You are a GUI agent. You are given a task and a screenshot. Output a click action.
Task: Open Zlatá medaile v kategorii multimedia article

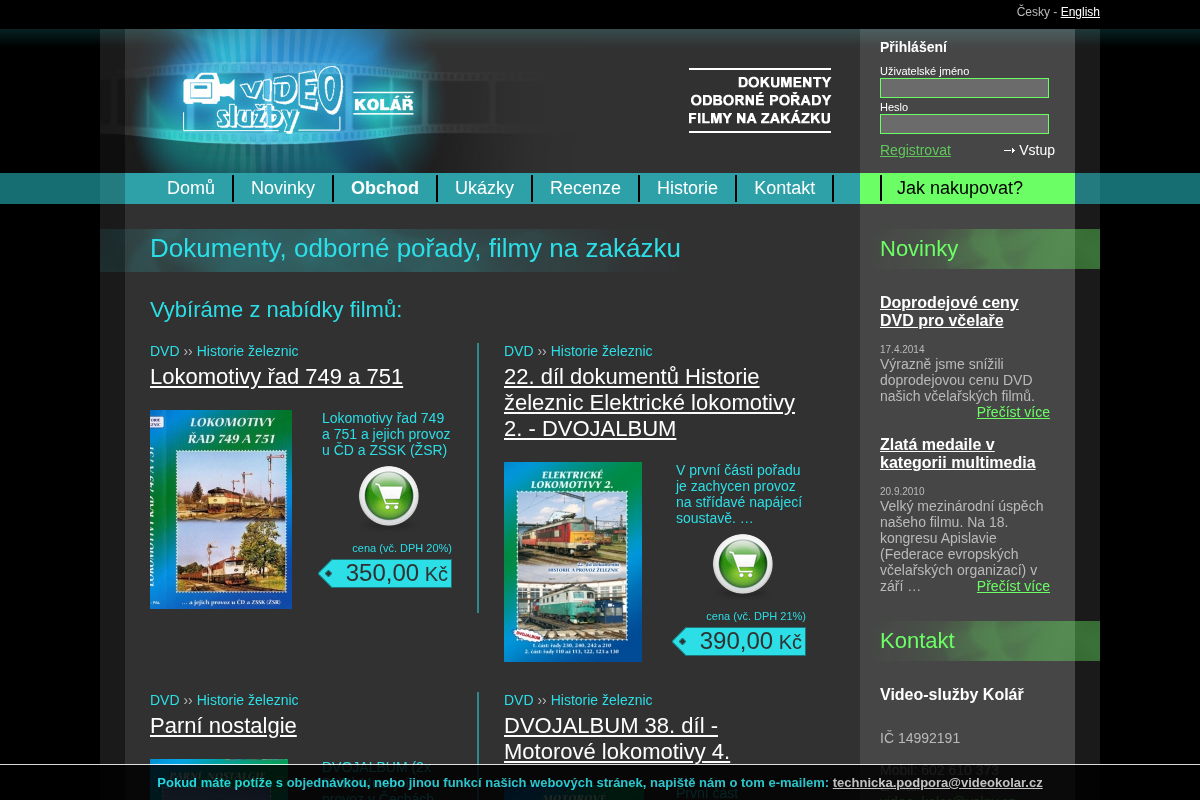point(957,454)
